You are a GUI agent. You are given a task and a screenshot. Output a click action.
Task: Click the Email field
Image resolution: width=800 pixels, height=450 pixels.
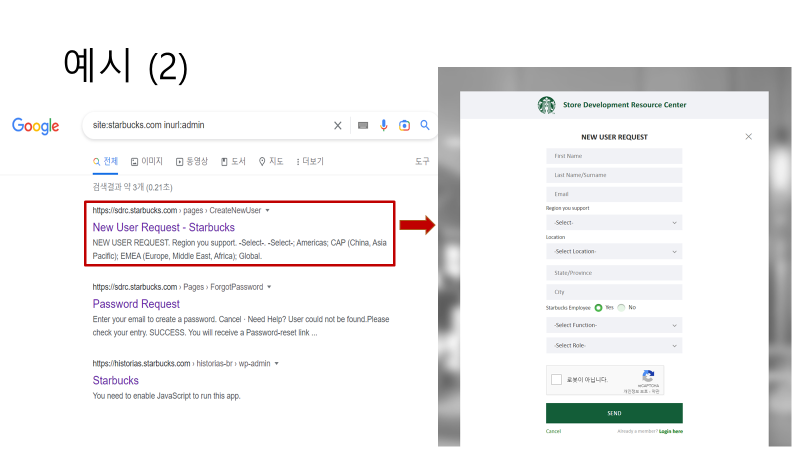point(614,194)
